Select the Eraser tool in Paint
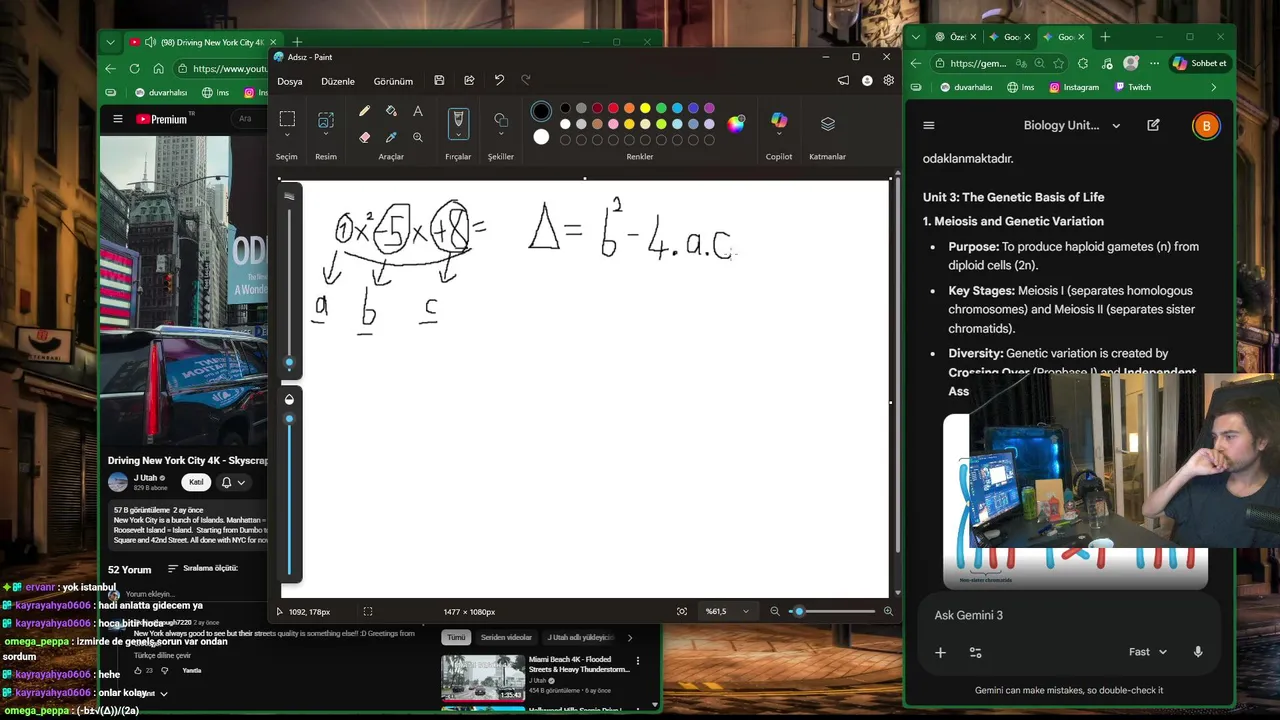 (x=364, y=137)
